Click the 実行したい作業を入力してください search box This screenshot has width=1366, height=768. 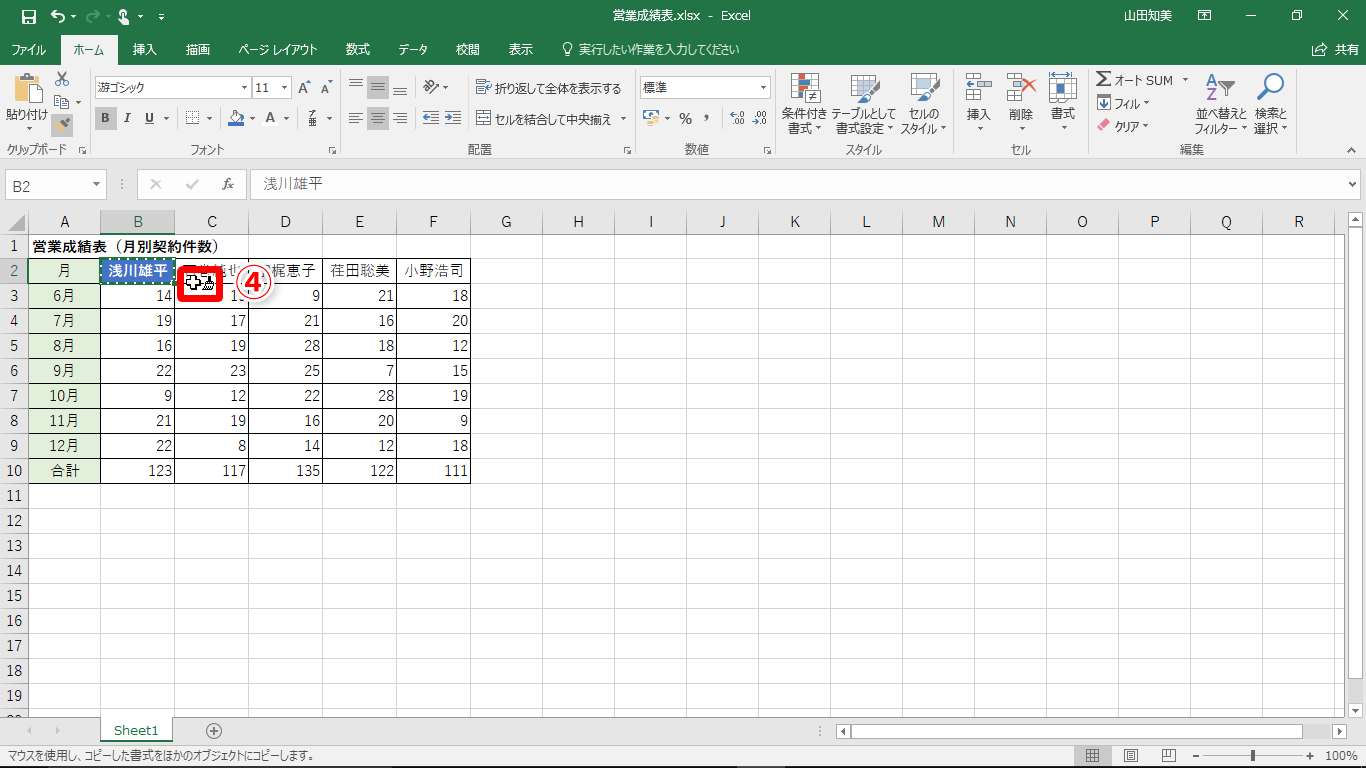point(651,49)
